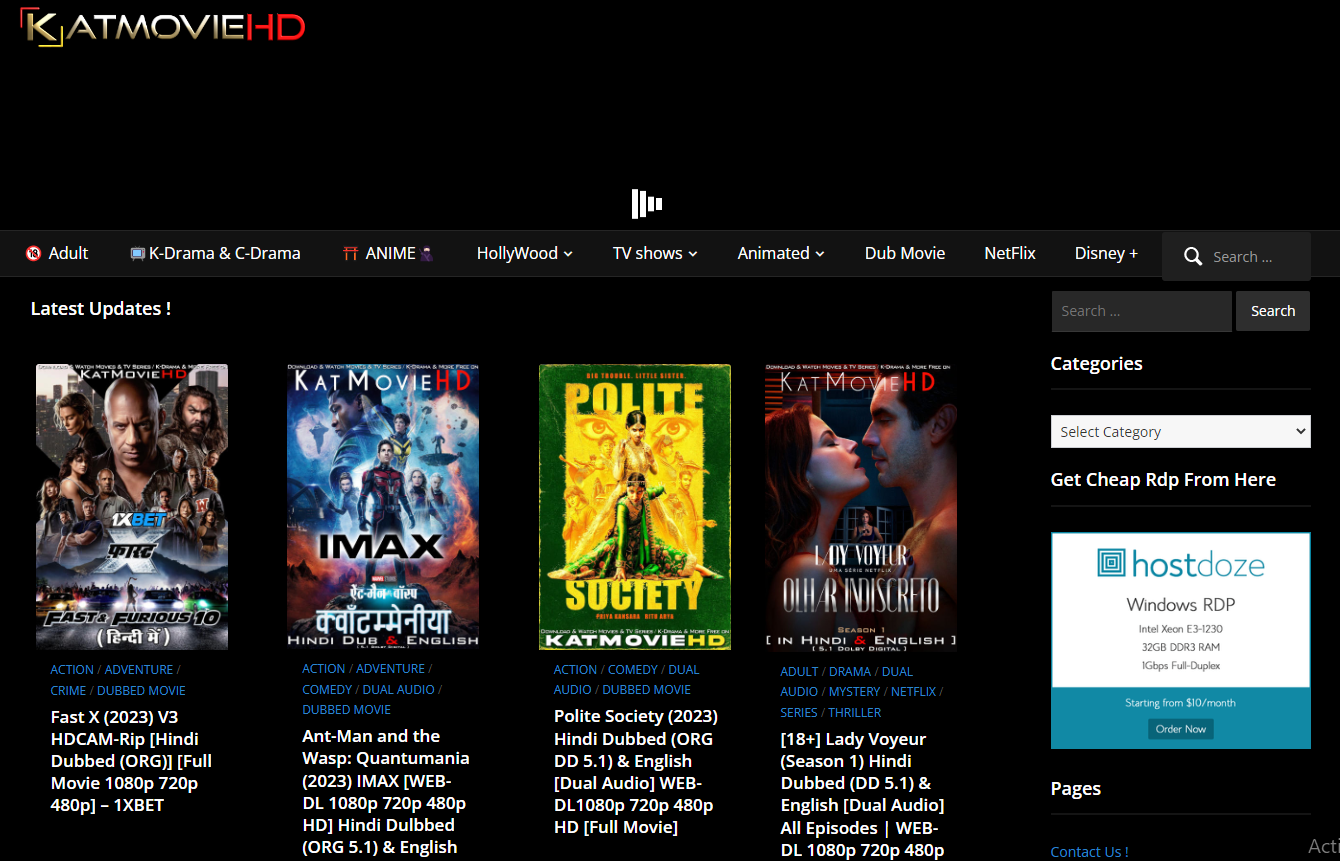Open the Ant-Man and the Wasp title link
The width and height of the screenshot is (1340, 861).
[x=385, y=791]
